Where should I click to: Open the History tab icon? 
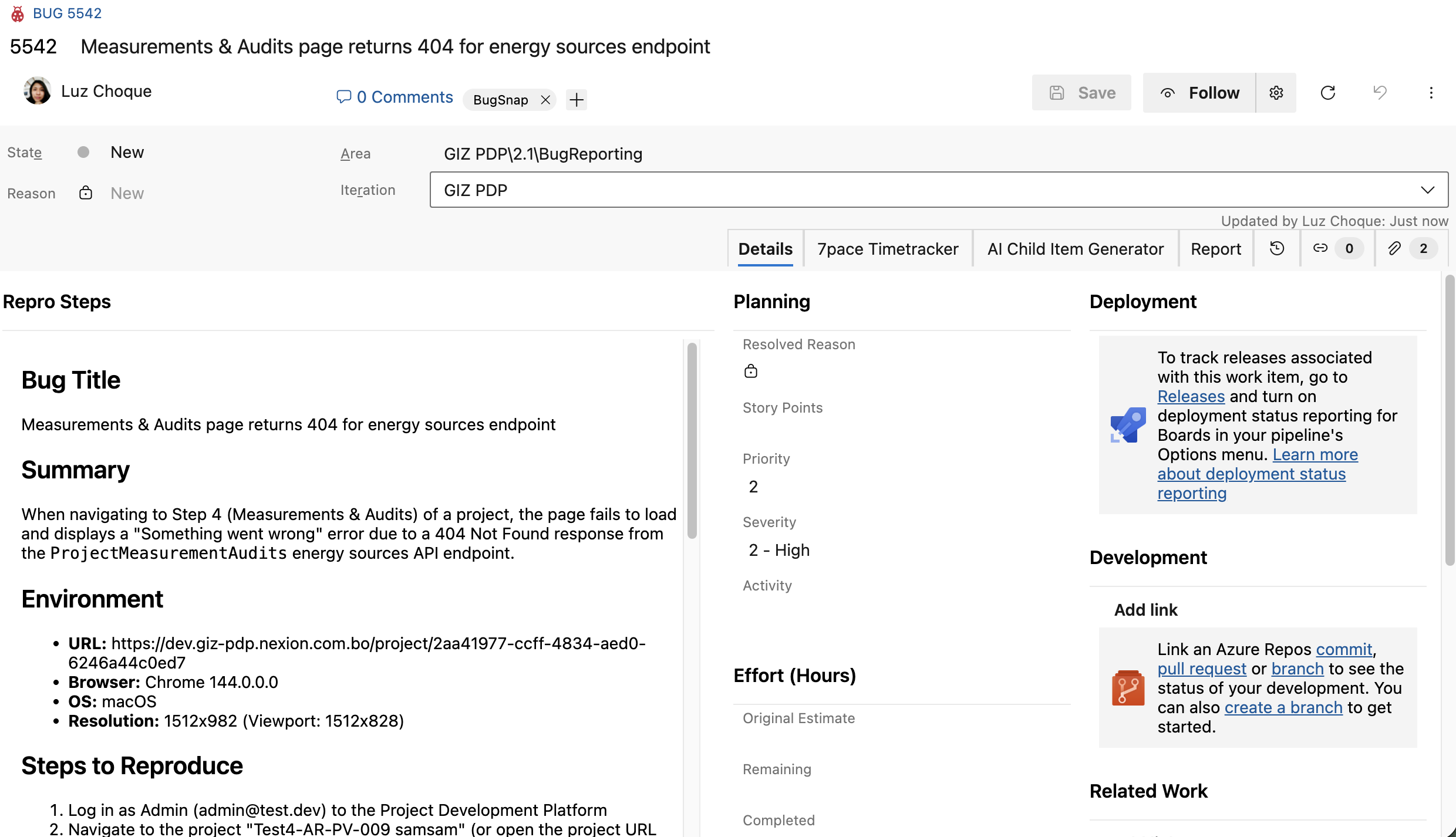click(1277, 249)
